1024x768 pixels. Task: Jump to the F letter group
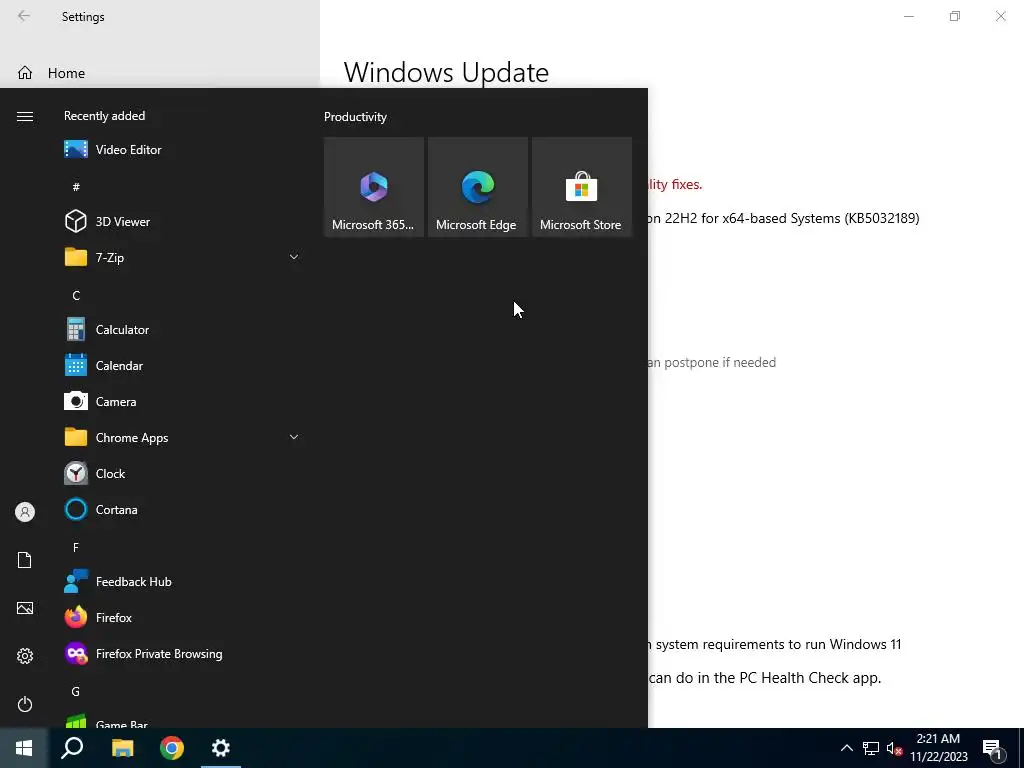(76, 548)
